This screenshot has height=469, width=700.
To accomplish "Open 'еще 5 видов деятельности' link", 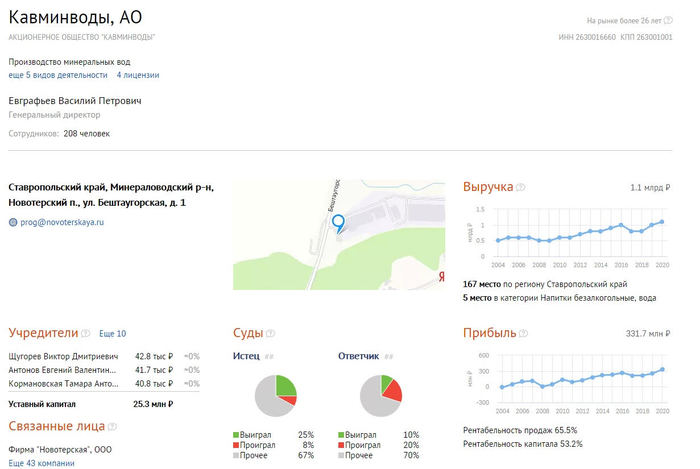I will tap(58, 75).
